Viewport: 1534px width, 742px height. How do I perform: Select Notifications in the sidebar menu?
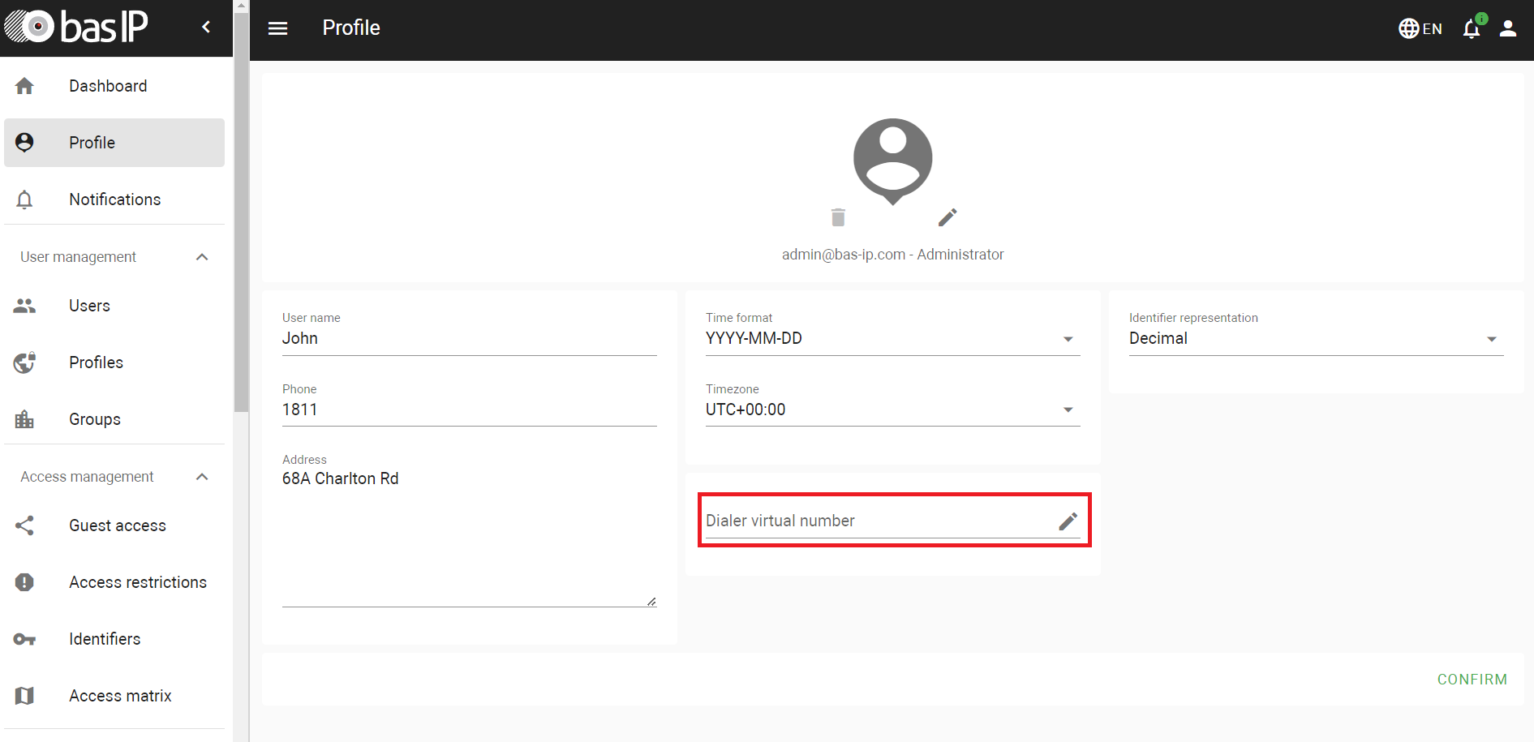click(114, 199)
